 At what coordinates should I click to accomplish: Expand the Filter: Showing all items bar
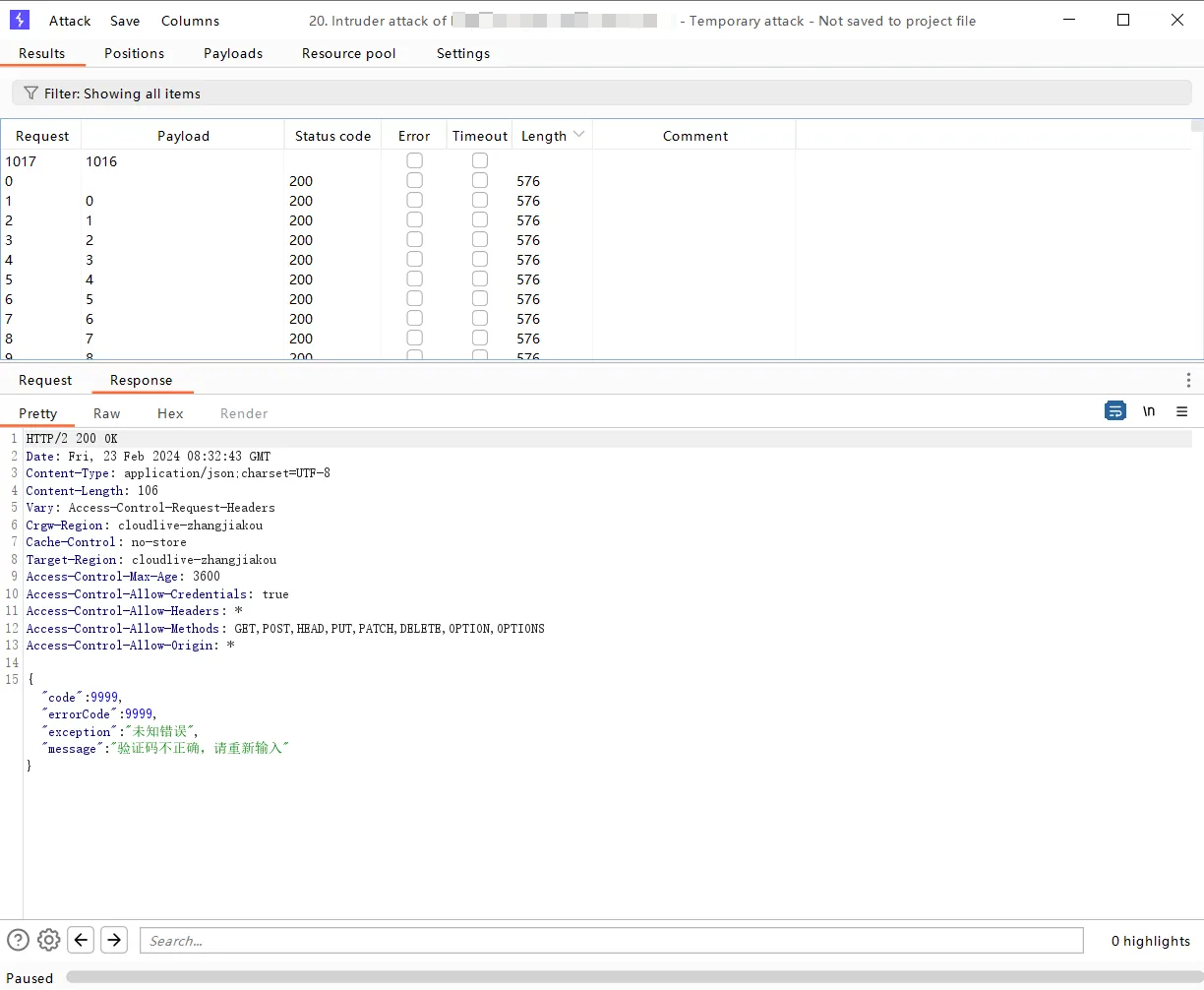coord(601,93)
